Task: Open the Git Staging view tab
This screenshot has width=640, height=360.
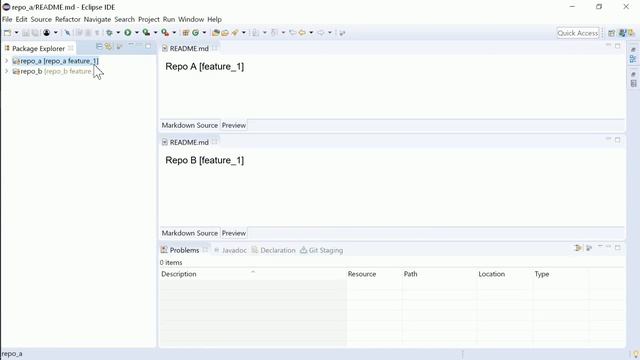Action: point(322,250)
